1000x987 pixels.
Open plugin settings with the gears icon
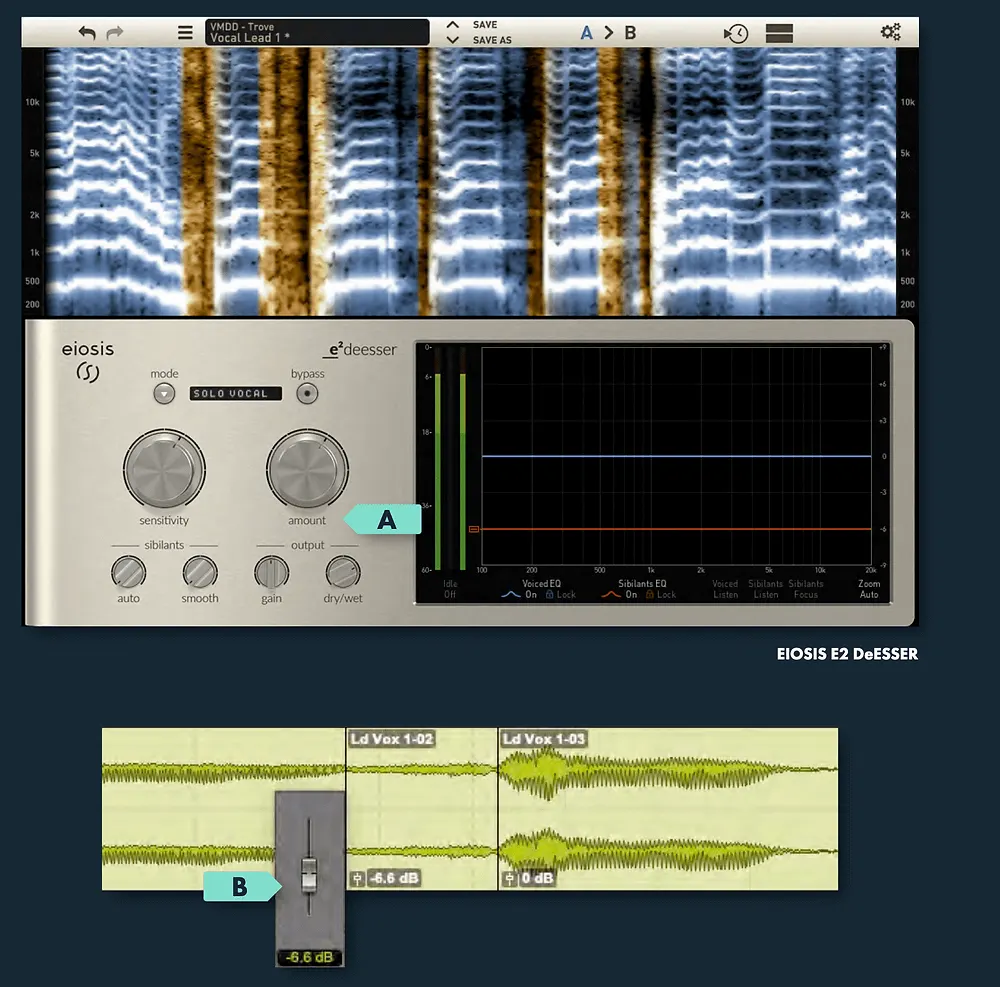pos(890,32)
